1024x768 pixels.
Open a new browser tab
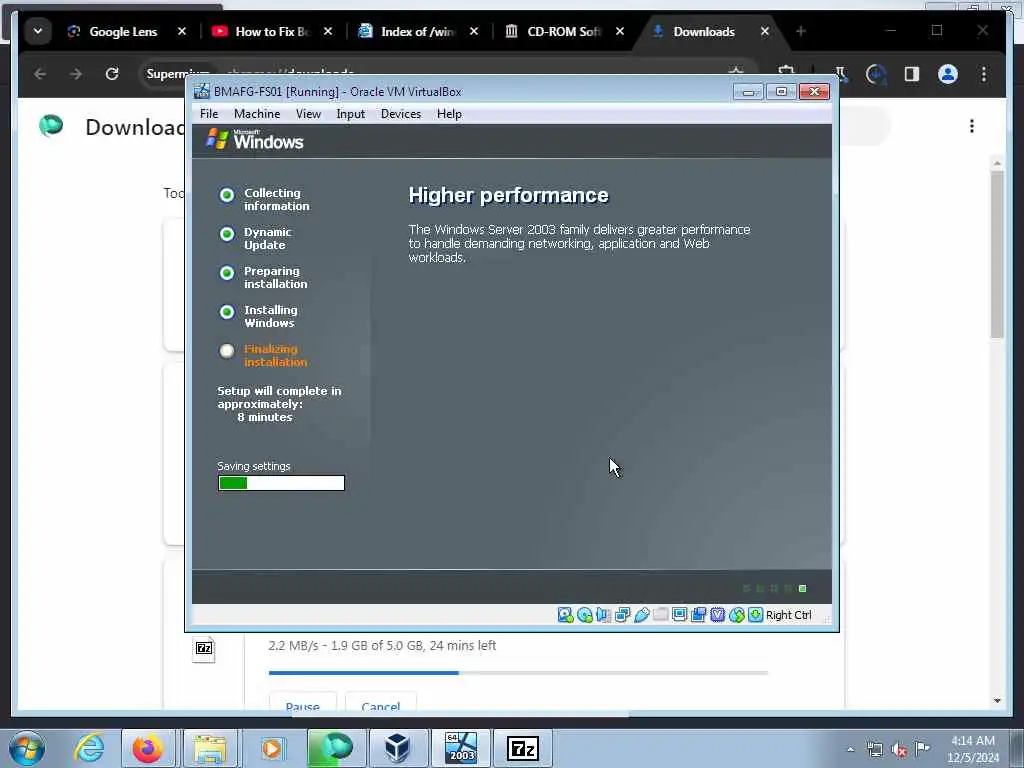[801, 31]
